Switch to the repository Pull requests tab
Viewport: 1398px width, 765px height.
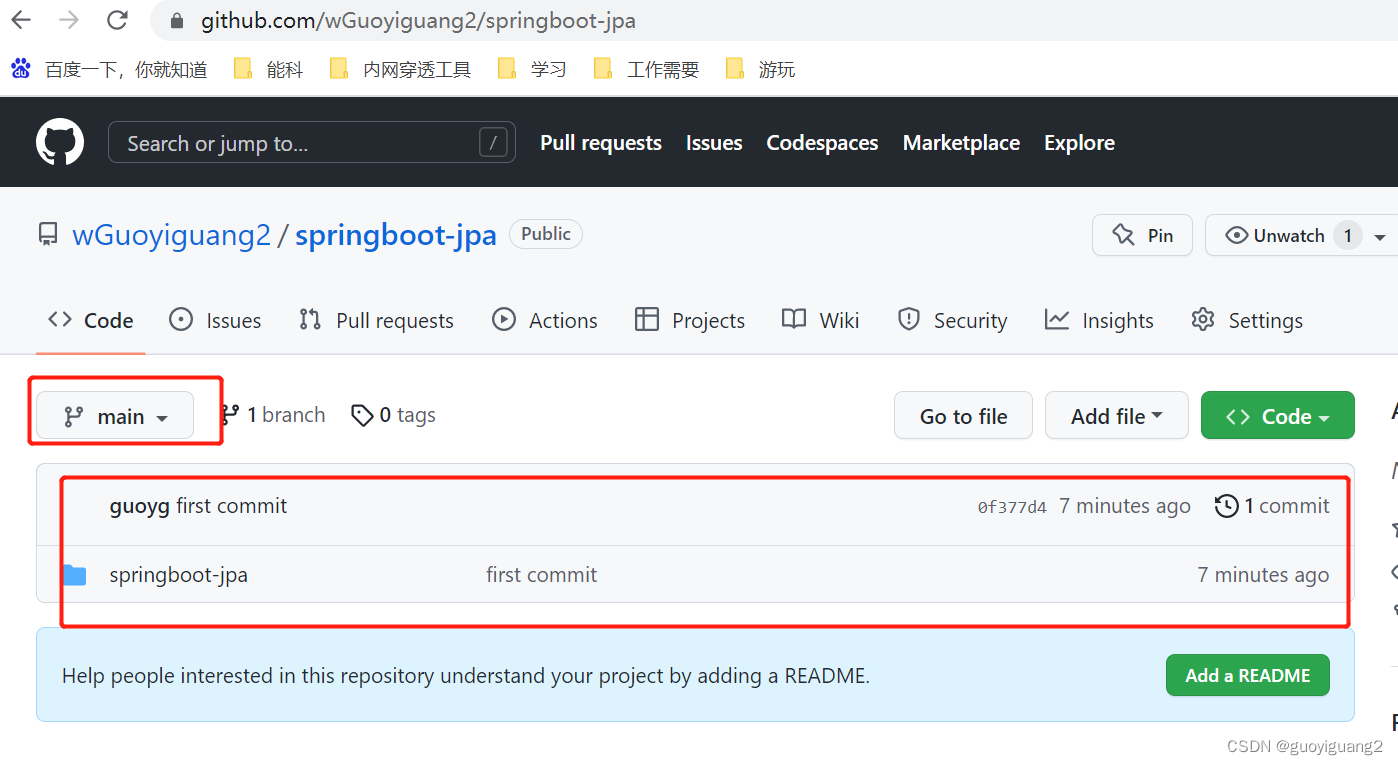(376, 320)
